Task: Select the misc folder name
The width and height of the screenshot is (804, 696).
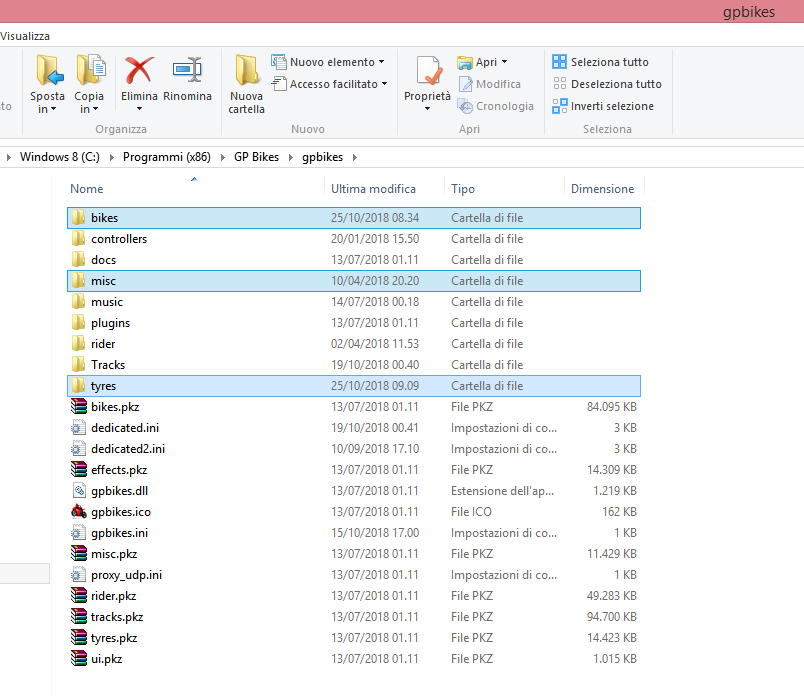Action: pos(104,281)
